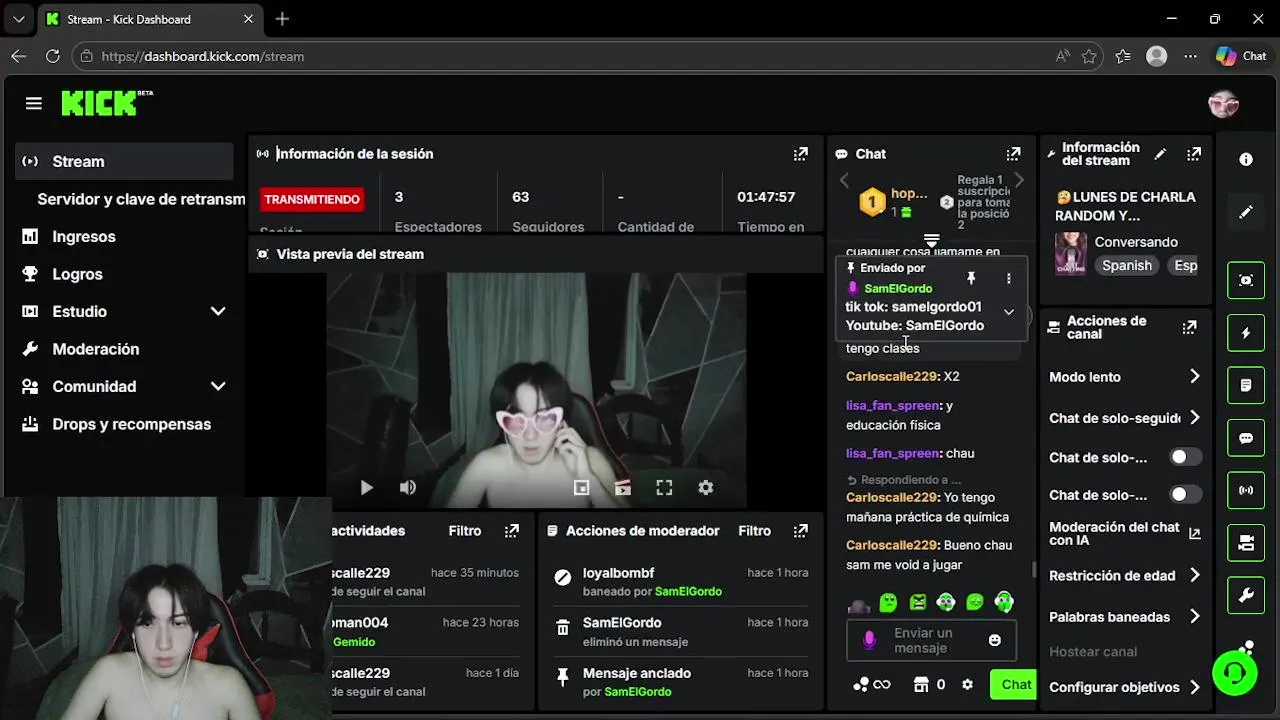Click Filtro in the activities panel
Screen dimensions: 1280x720
[465, 531]
